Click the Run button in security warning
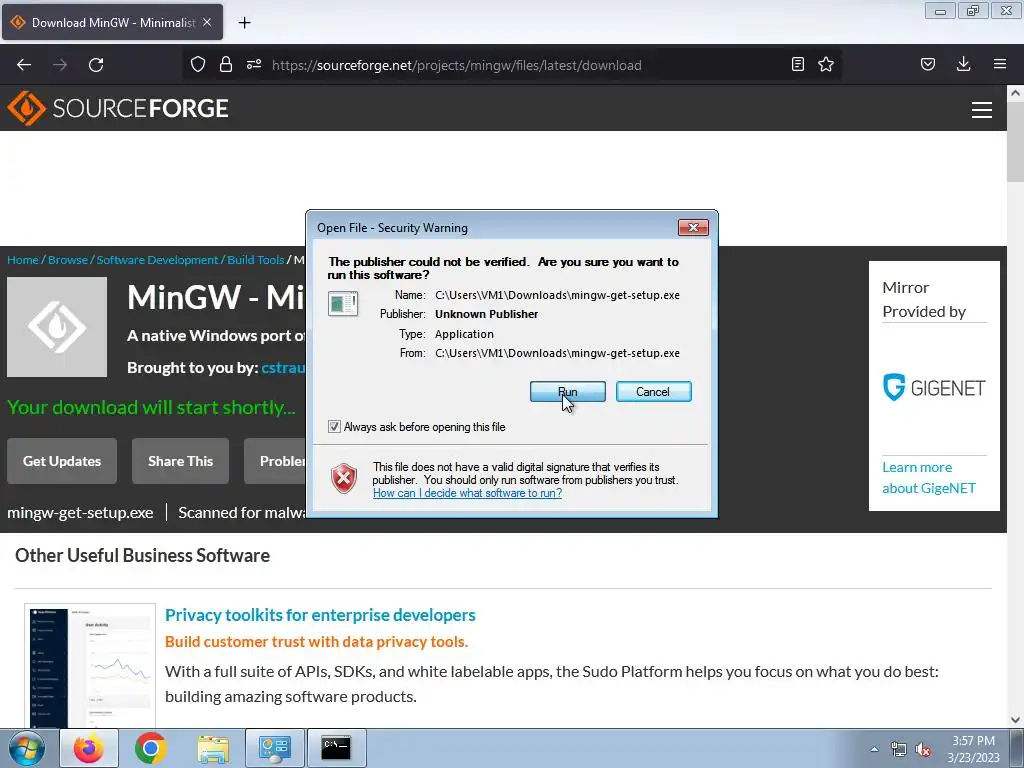 coord(568,392)
